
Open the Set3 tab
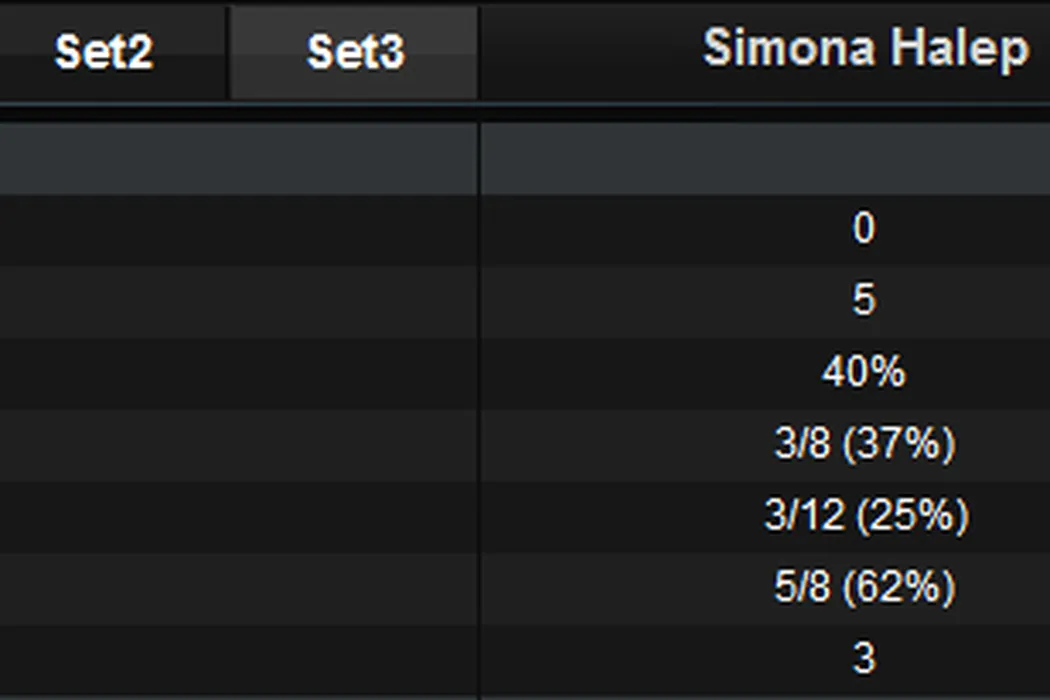[354, 52]
